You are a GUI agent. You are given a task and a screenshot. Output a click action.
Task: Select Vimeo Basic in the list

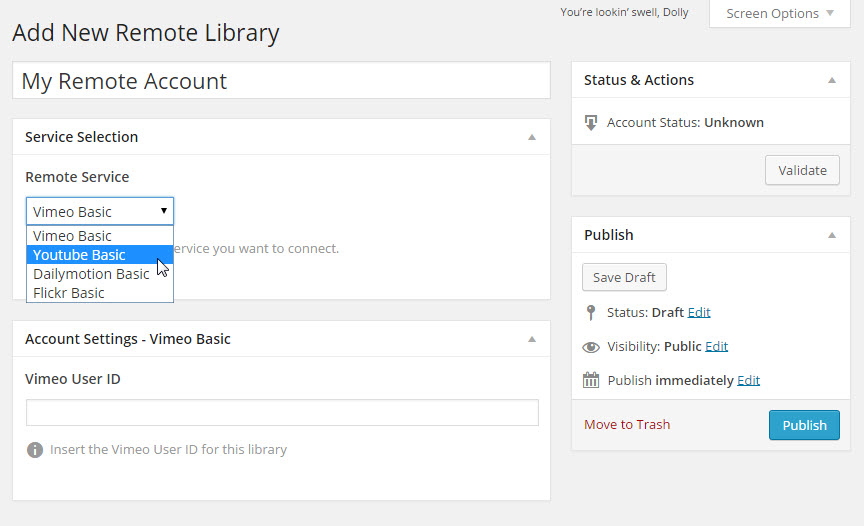tap(72, 236)
